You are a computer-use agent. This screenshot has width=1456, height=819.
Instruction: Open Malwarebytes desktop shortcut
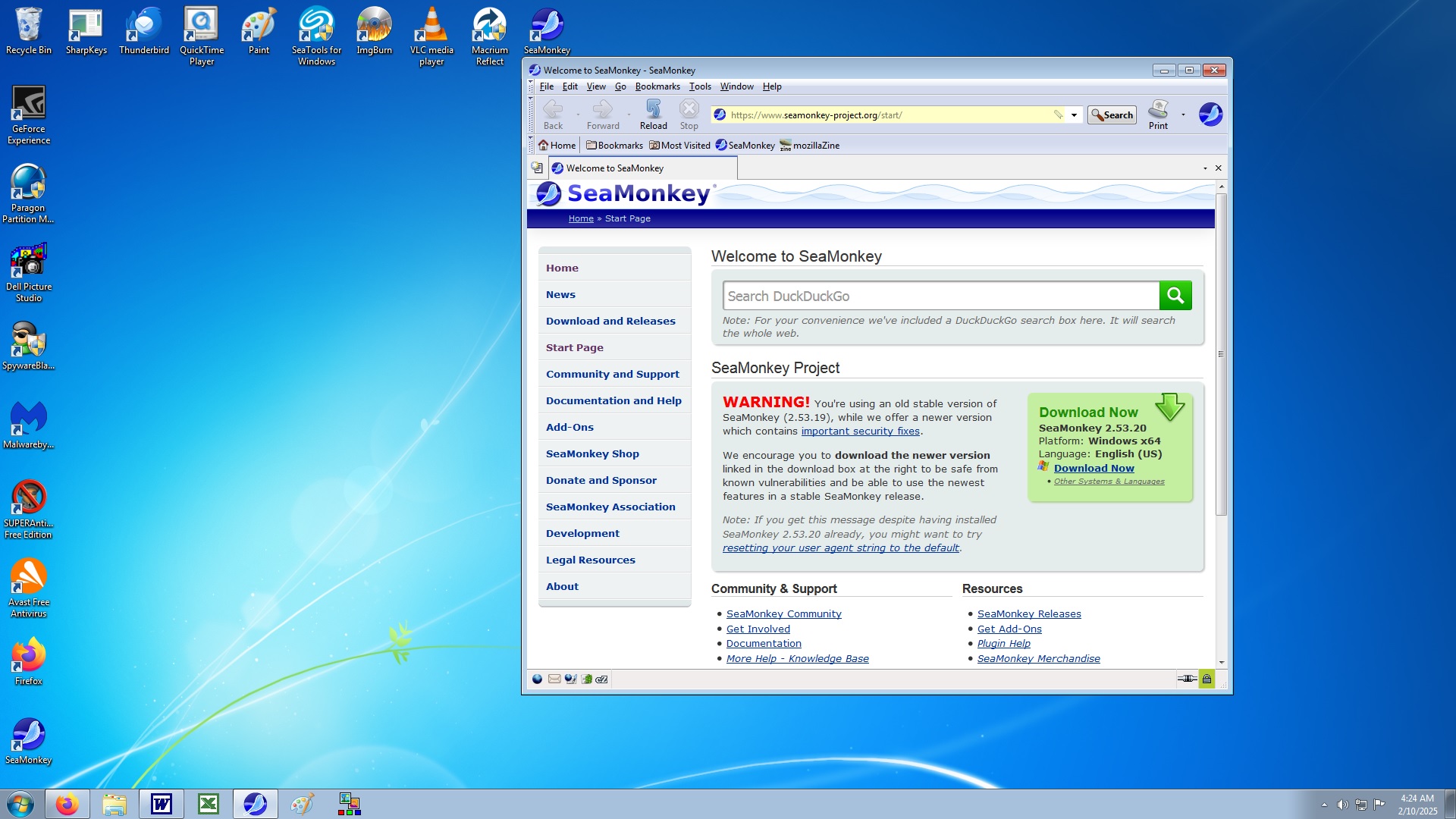29,425
